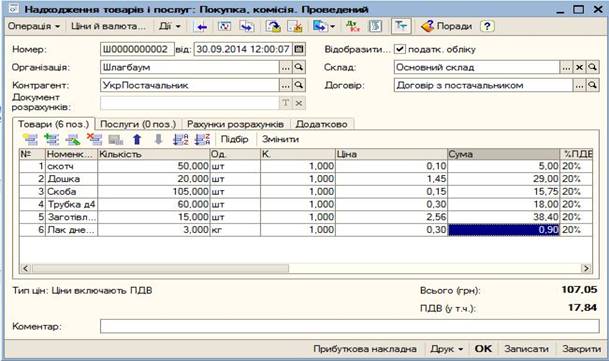Sort table ascending A-Z
The width and height of the screenshot is (609, 361).
point(180,139)
